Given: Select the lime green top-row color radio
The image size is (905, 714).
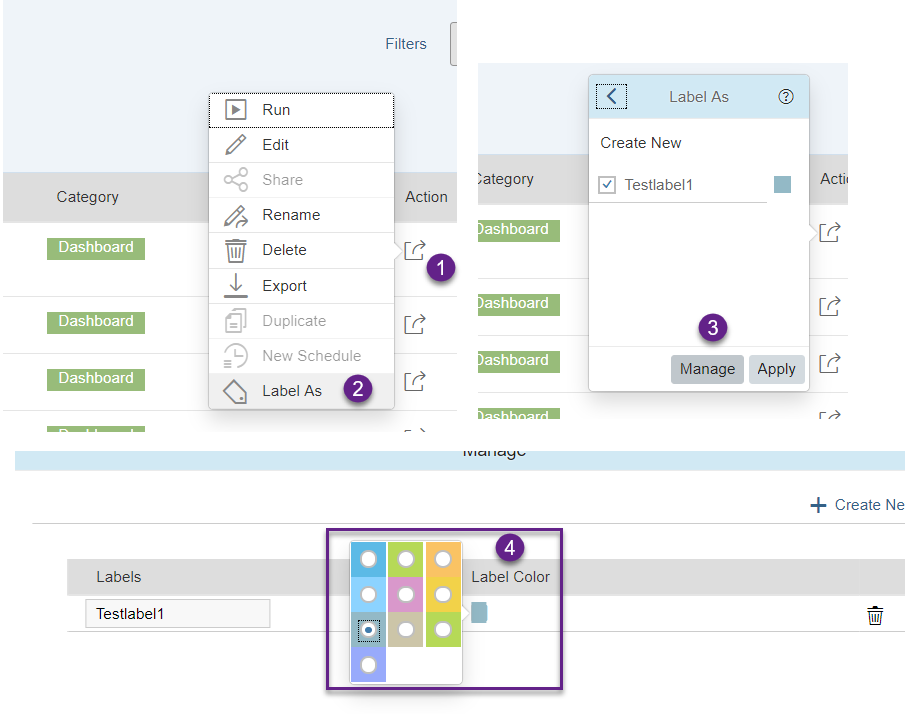Looking at the screenshot, I should pyautogui.click(x=406, y=559).
